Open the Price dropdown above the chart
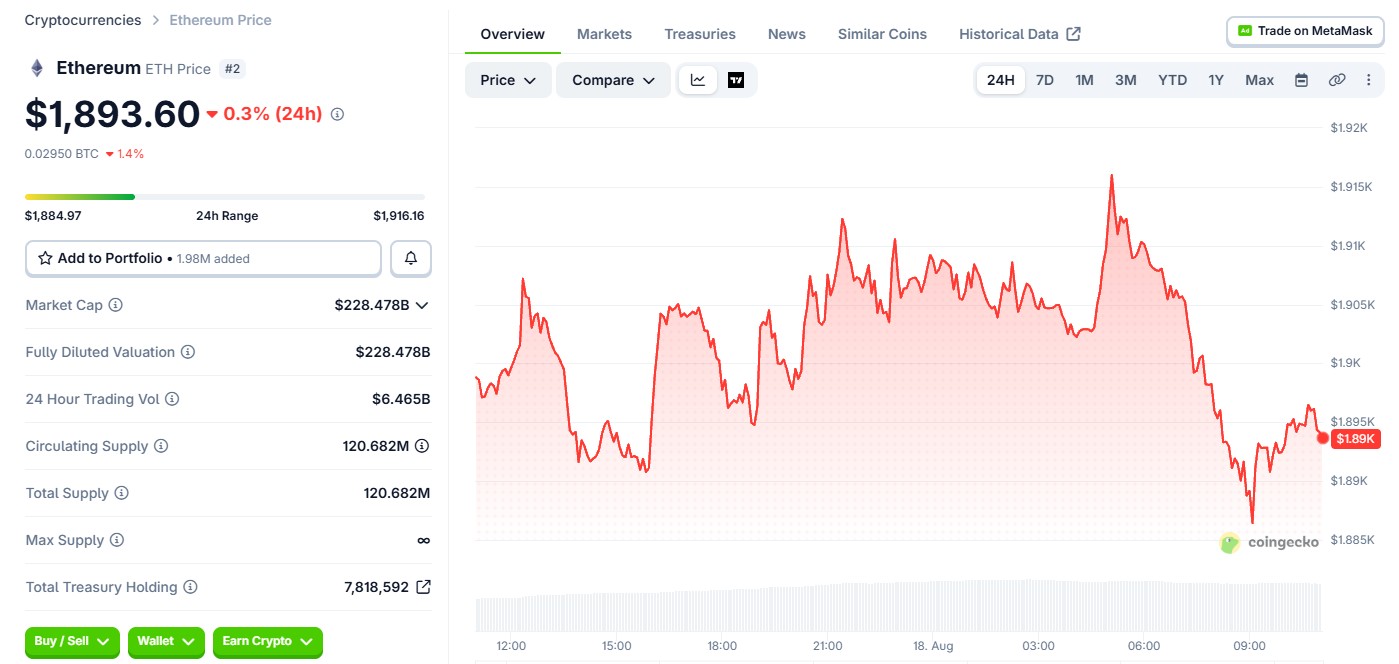 coord(508,80)
